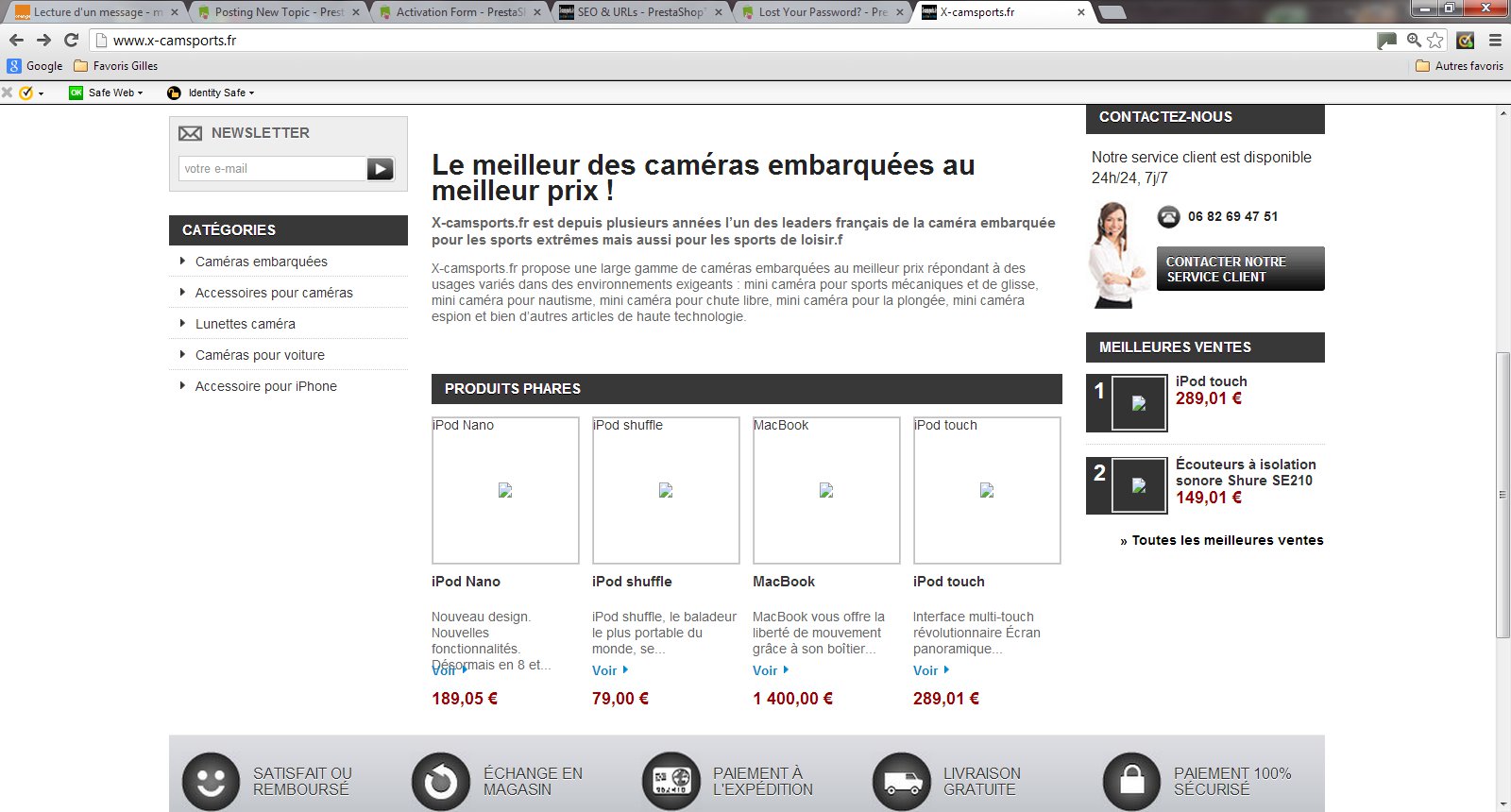1511x812 pixels.
Task: Click the address bar showing www.x-camsports.fr
Action: 732,40
